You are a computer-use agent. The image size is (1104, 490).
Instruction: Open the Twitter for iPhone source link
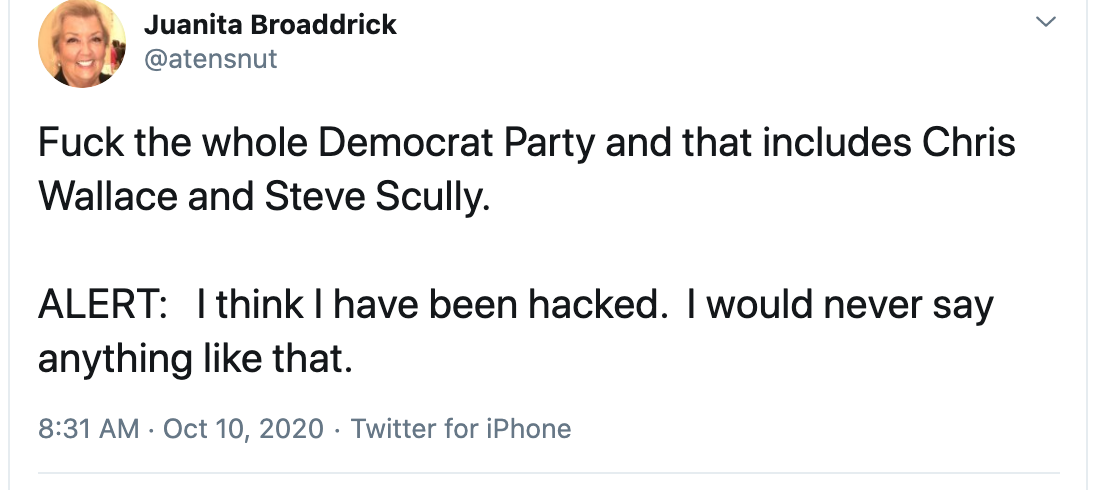tap(461, 429)
